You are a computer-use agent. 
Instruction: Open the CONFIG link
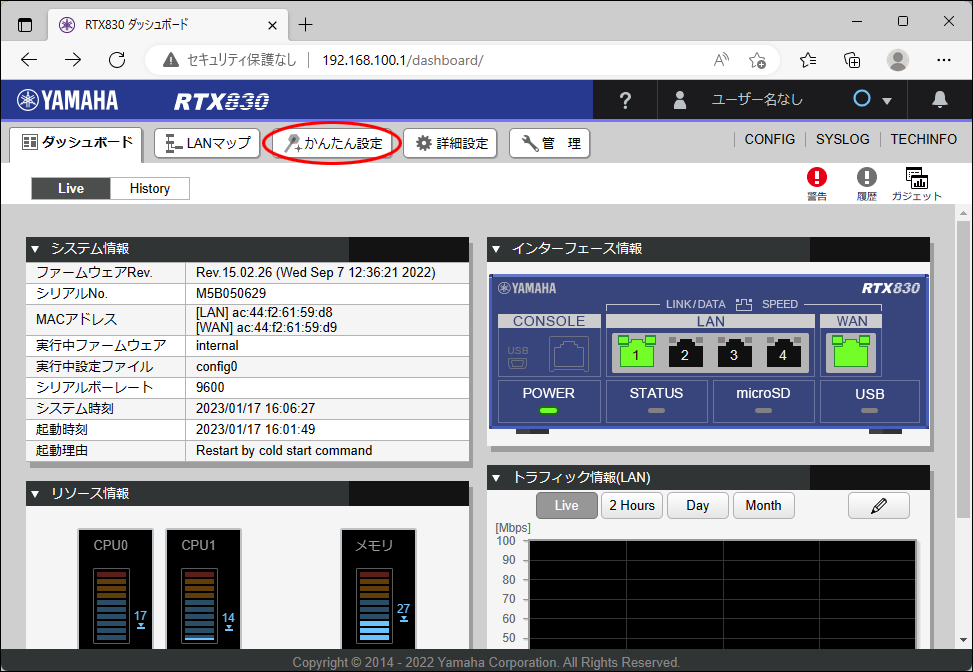(x=769, y=139)
